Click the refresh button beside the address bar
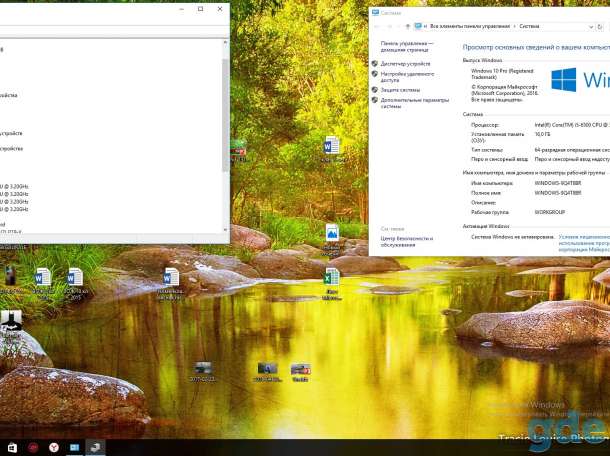Screen dimensions: 610x456 point(600,26)
